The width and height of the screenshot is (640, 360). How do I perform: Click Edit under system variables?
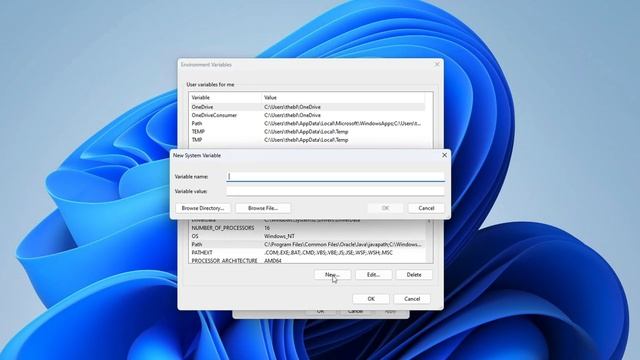[373, 275]
